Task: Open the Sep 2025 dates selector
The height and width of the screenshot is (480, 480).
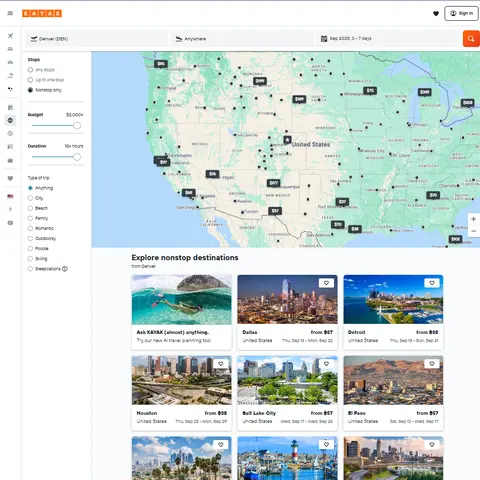Action: click(x=388, y=39)
